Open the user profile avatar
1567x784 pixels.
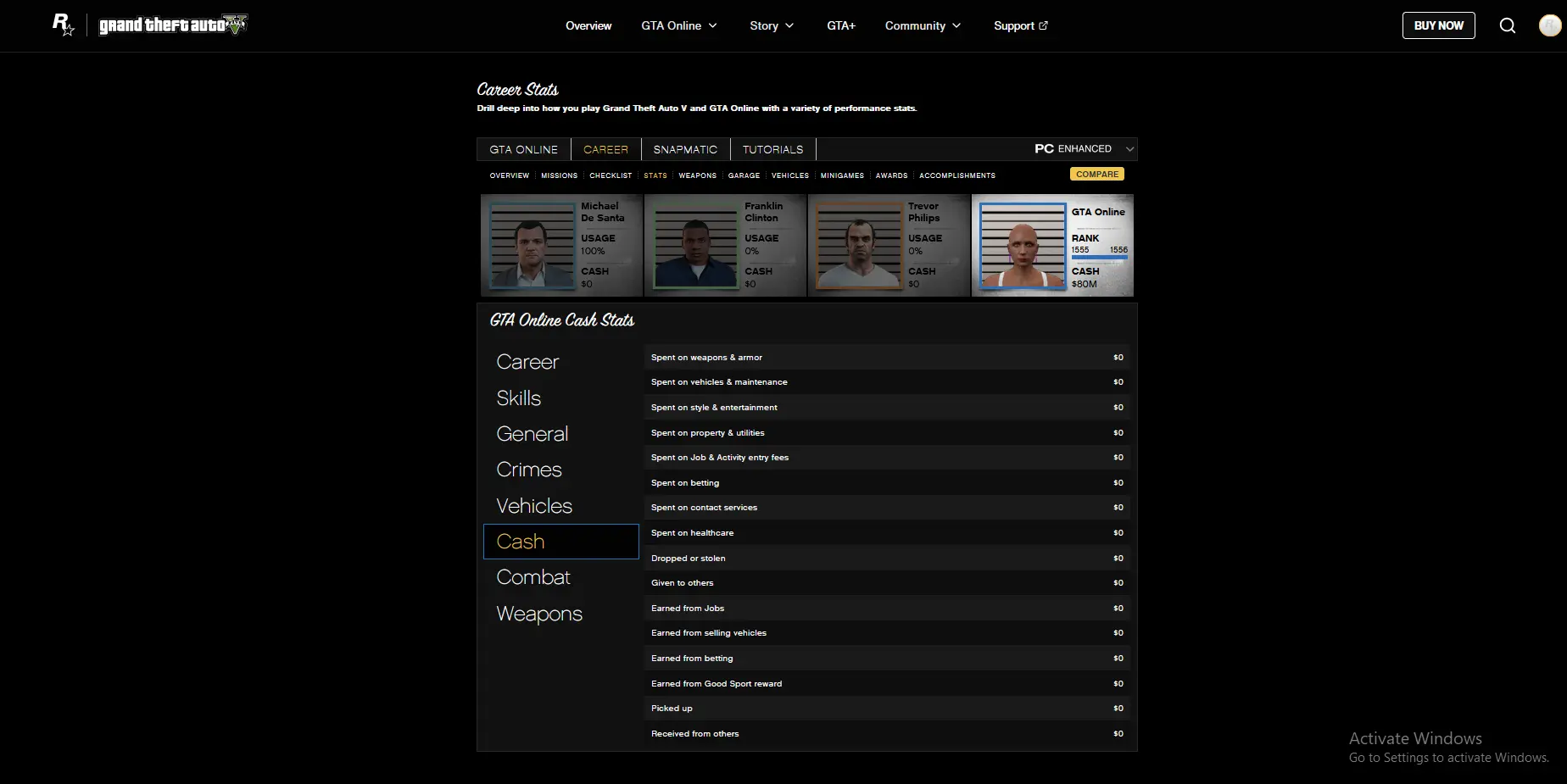(1549, 25)
